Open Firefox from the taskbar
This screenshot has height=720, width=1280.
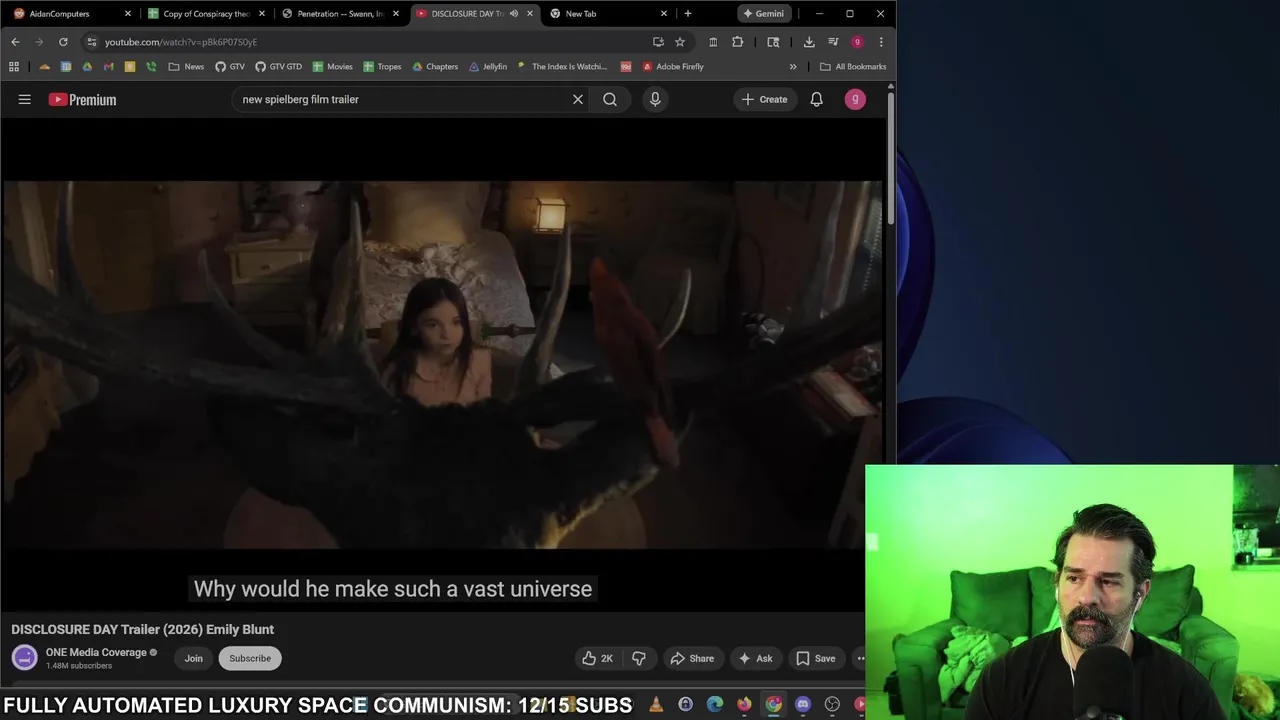pyautogui.click(x=744, y=705)
